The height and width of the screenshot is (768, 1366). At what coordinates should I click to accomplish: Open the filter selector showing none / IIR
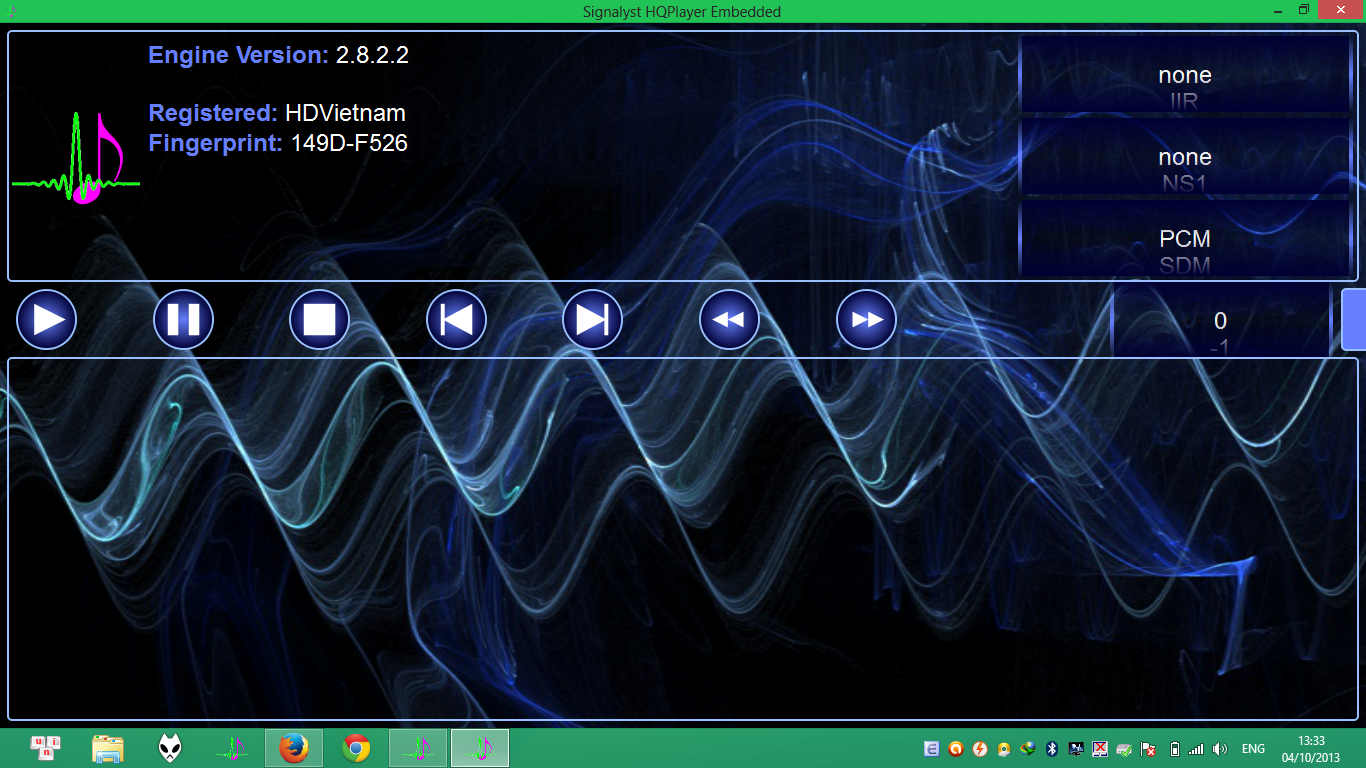[1185, 76]
